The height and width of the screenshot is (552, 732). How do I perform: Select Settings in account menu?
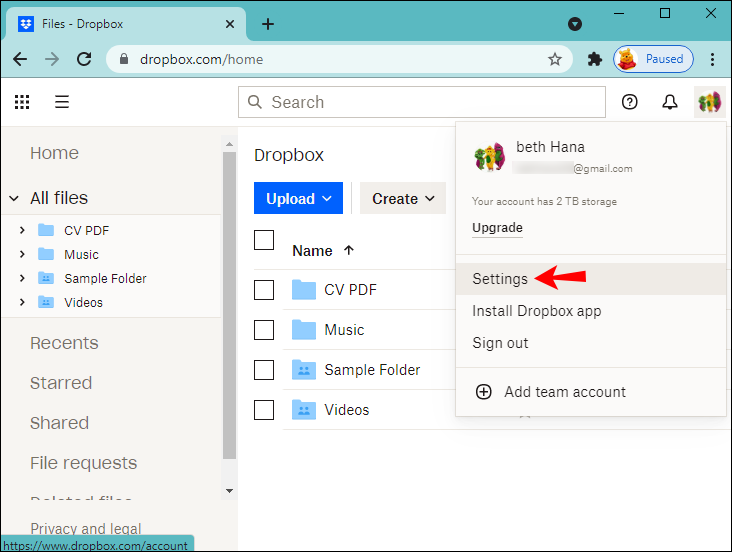[x=591, y=279]
